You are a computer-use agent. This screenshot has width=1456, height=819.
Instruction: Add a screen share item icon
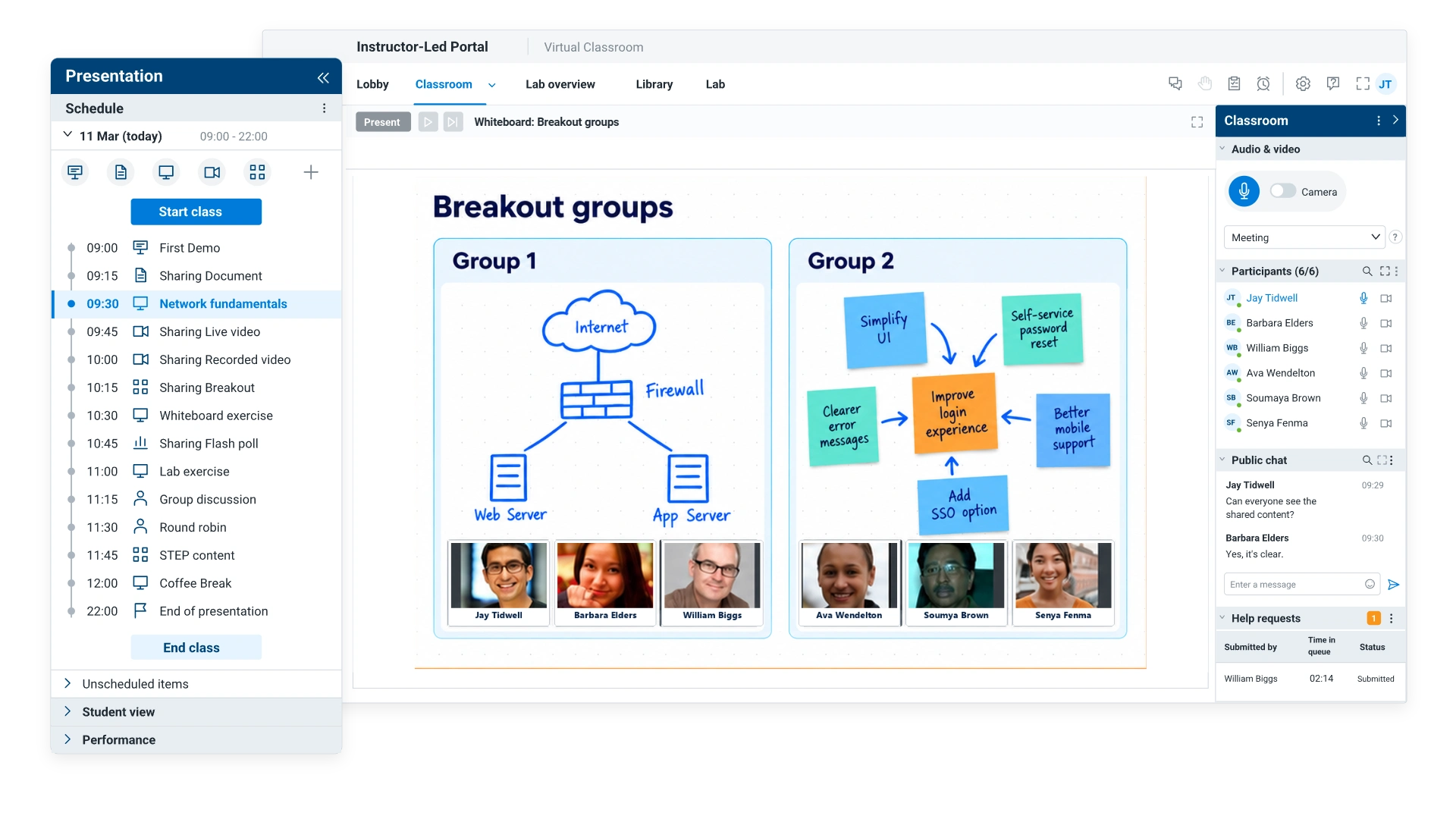(x=166, y=172)
